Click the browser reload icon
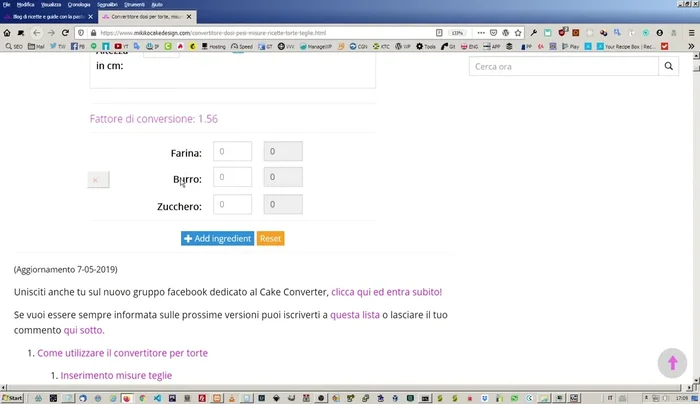Screen dimensions: 700x404 tap(65, 32)
